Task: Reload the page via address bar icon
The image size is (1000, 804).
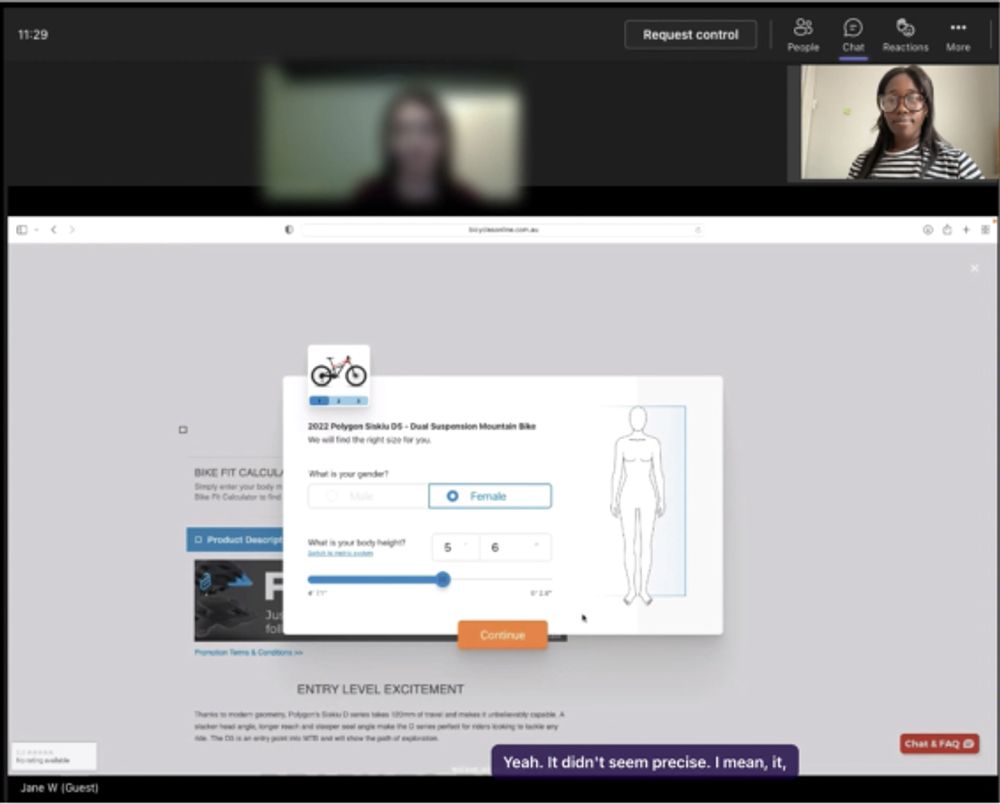Action: click(x=698, y=230)
